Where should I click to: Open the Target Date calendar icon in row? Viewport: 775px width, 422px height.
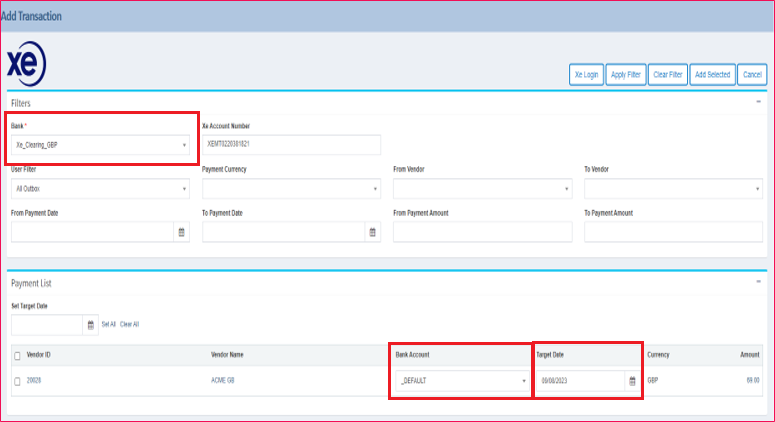[x=632, y=381]
